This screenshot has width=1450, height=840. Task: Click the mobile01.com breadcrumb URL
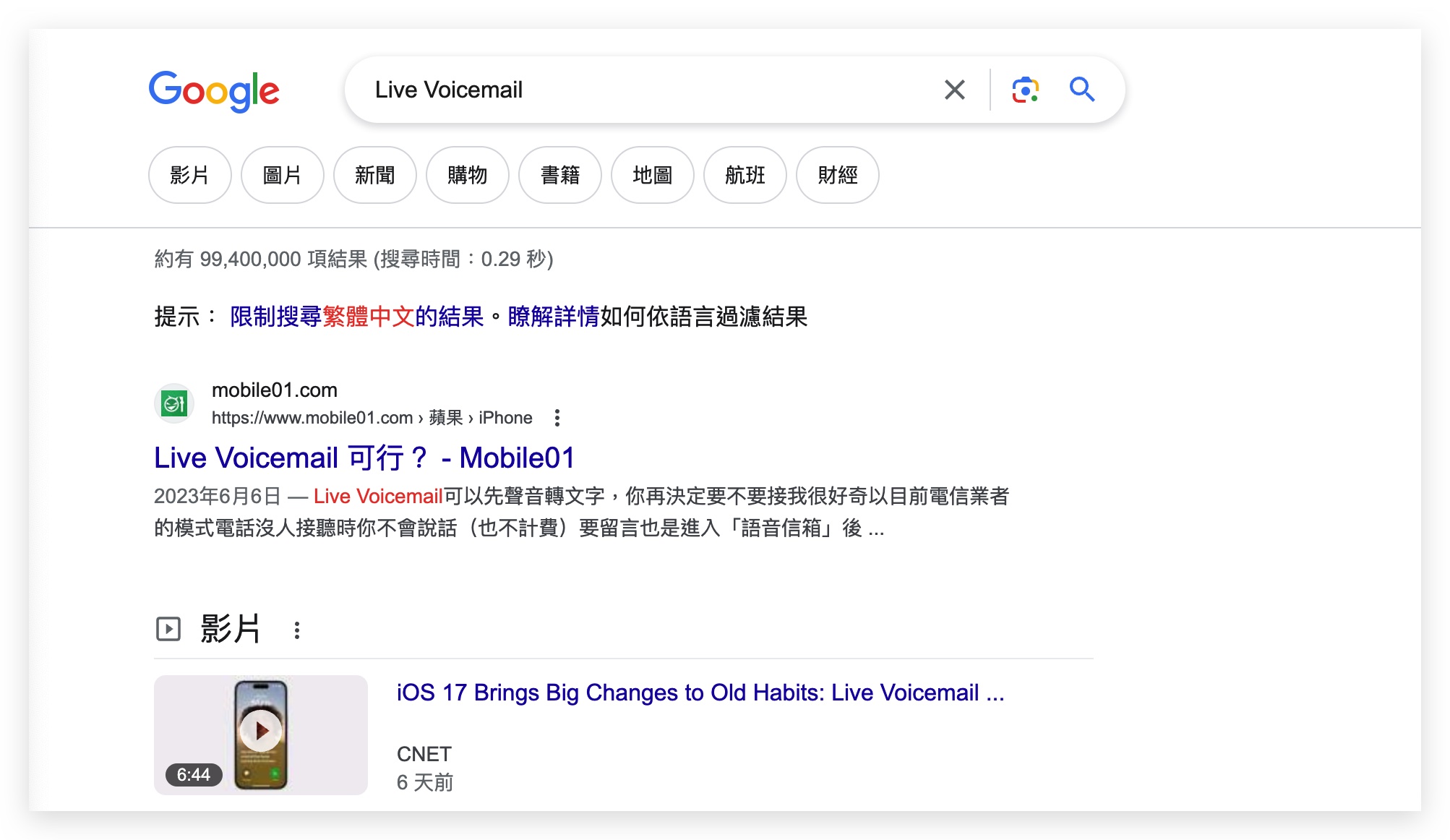(x=372, y=418)
